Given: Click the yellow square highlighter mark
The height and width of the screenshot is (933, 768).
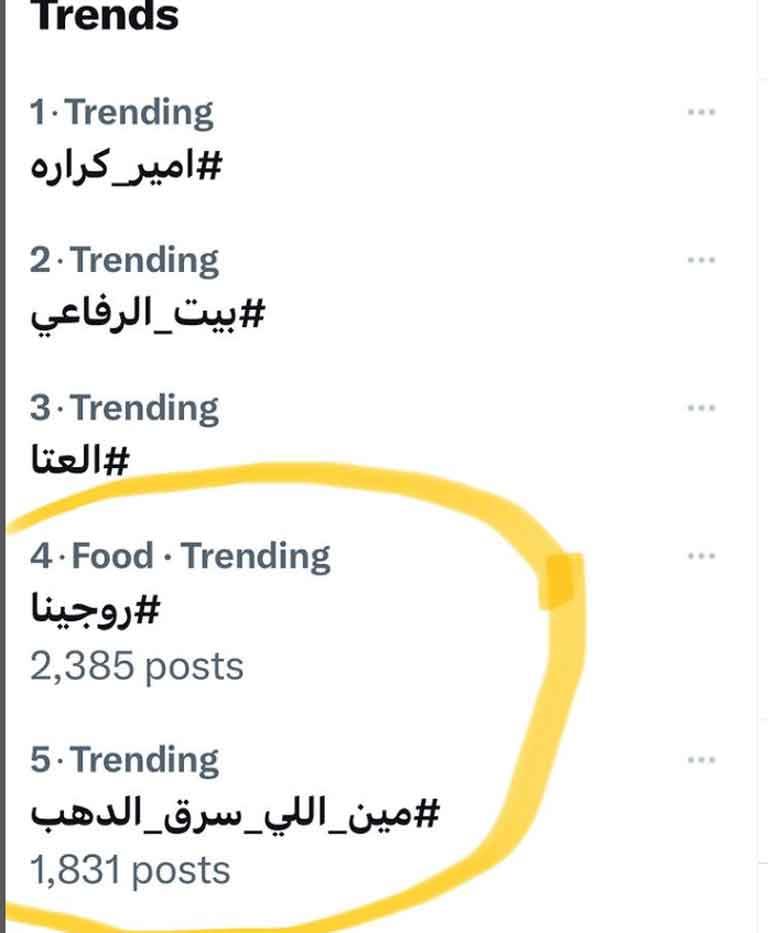Looking at the screenshot, I should point(560,582).
